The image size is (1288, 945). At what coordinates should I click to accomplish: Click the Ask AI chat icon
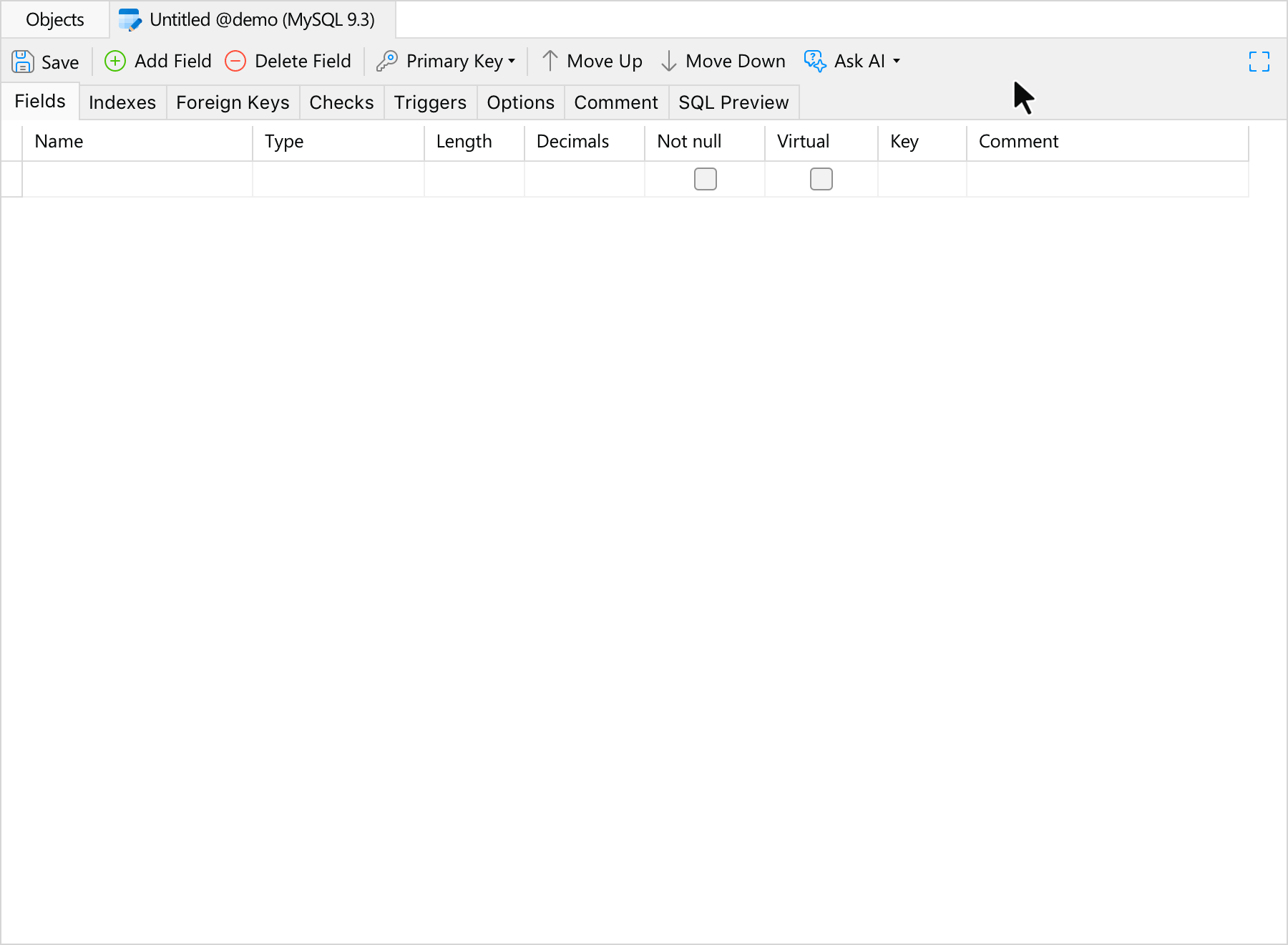815,61
